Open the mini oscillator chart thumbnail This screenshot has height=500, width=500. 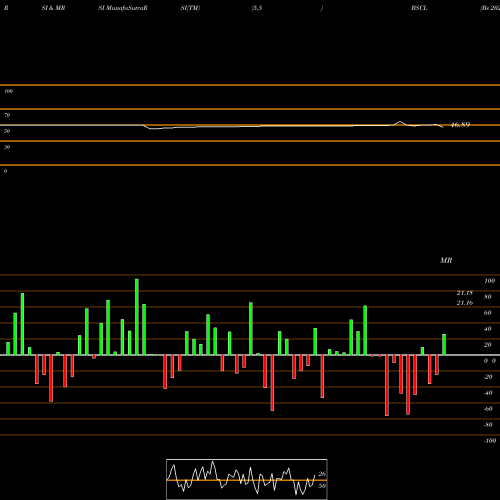pos(247,479)
